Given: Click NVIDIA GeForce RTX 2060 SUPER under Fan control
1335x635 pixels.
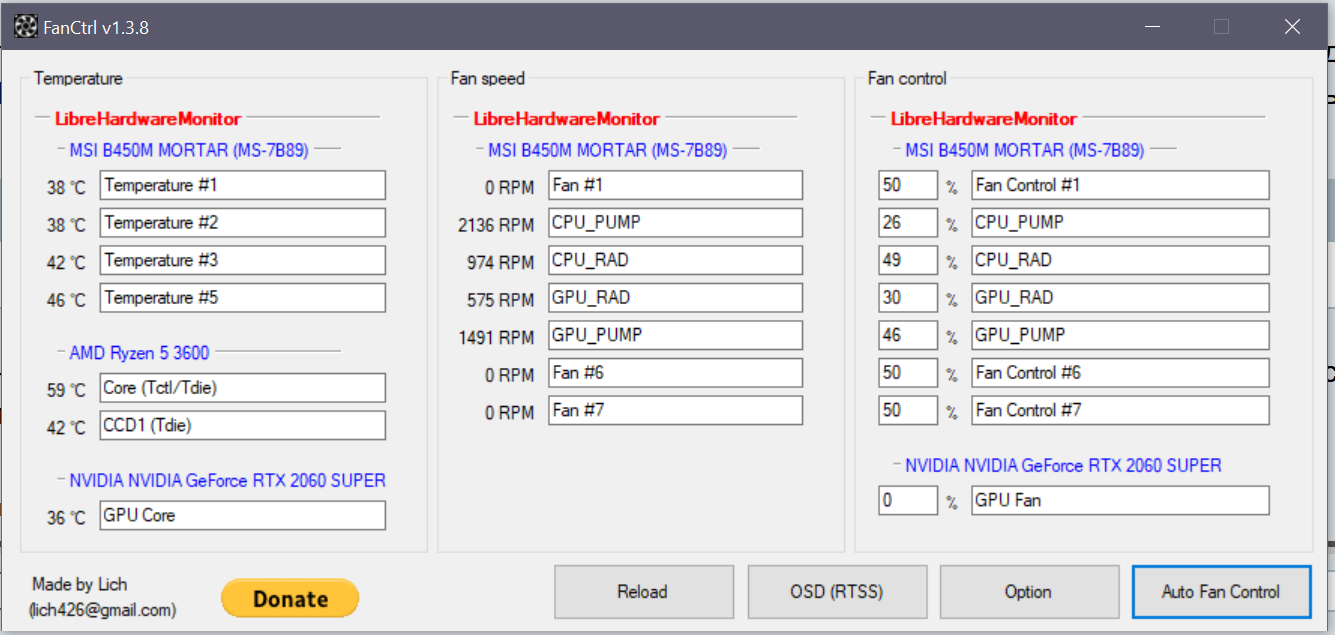Looking at the screenshot, I should (1063, 466).
